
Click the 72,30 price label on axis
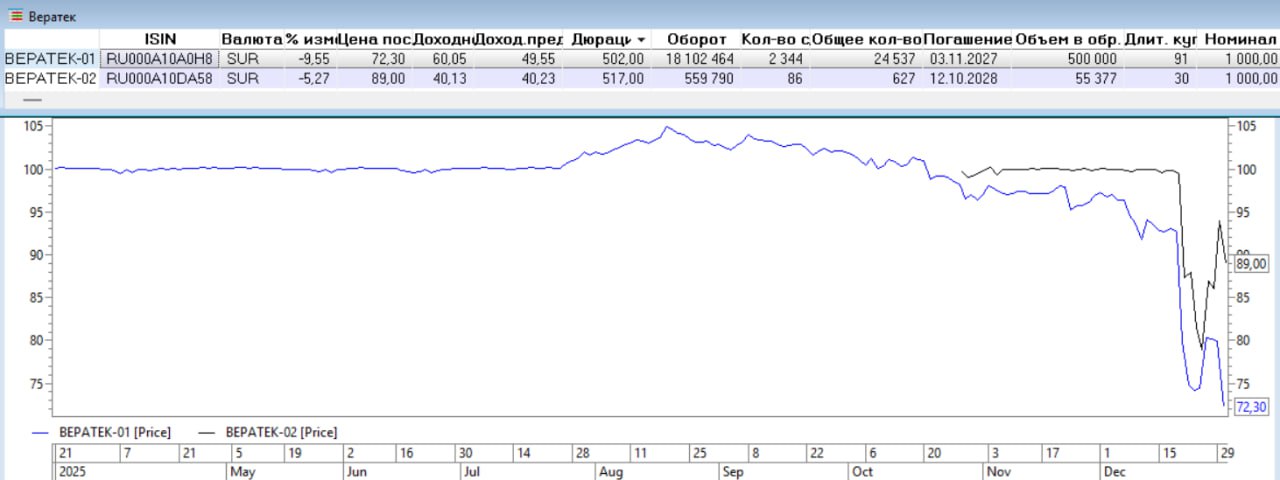(x=1252, y=406)
